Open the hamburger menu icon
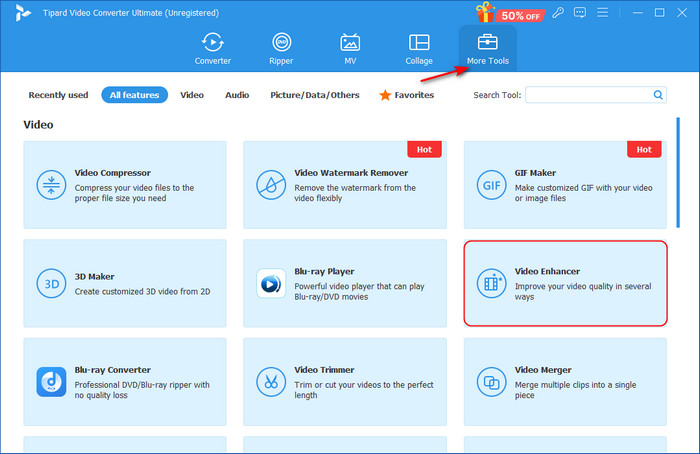Viewport: 700px width, 454px height. pyautogui.click(x=603, y=12)
